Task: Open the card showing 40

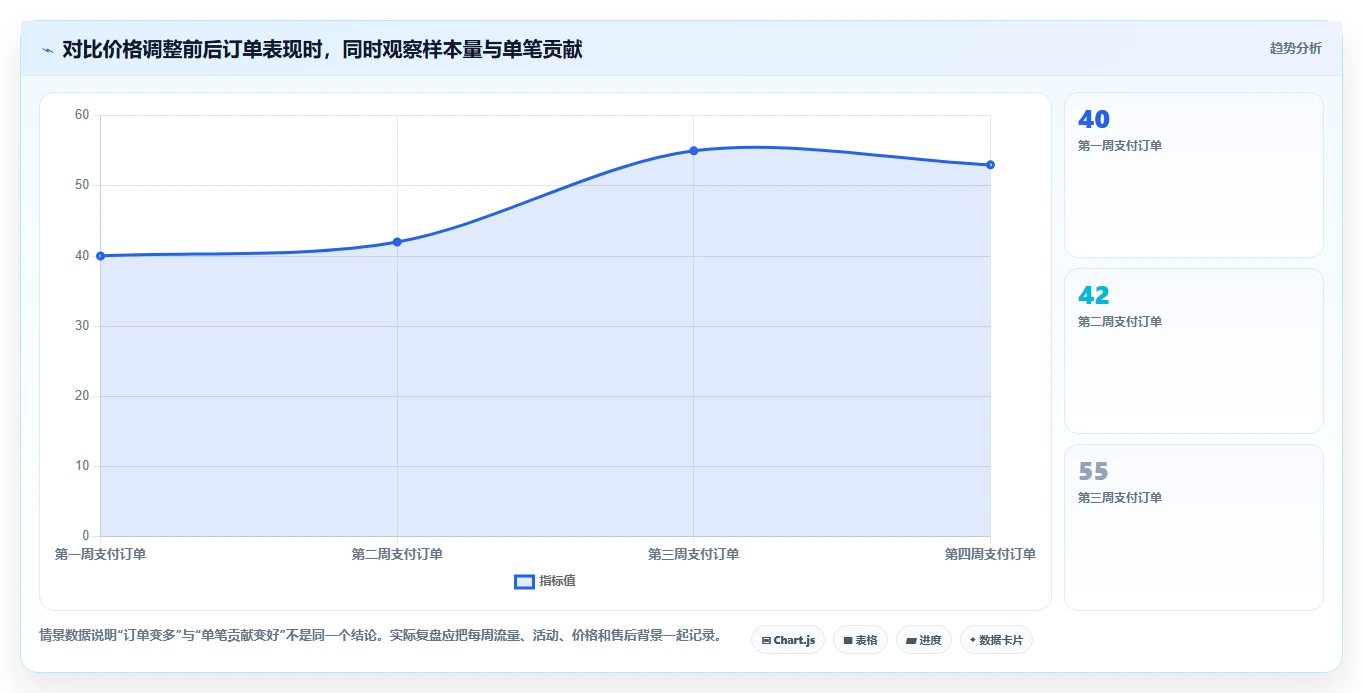Action: click(x=1194, y=175)
